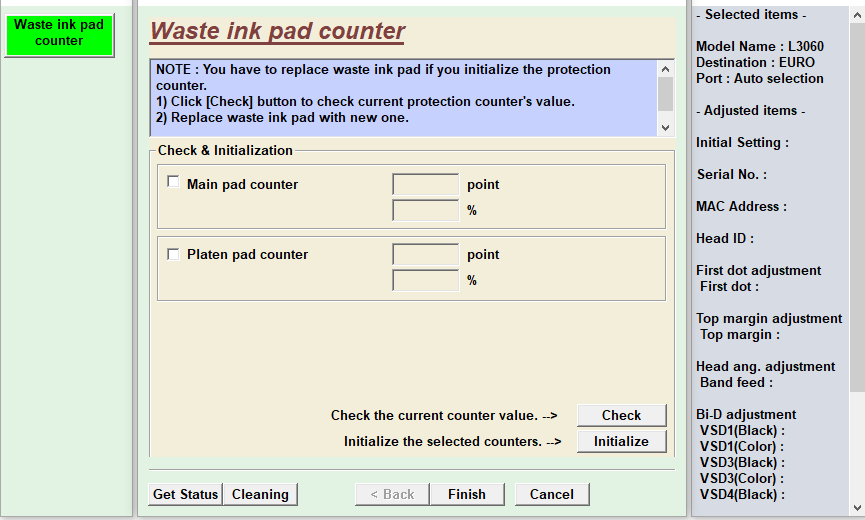Click the Platen pad counter point field

click(x=425, y=255)
